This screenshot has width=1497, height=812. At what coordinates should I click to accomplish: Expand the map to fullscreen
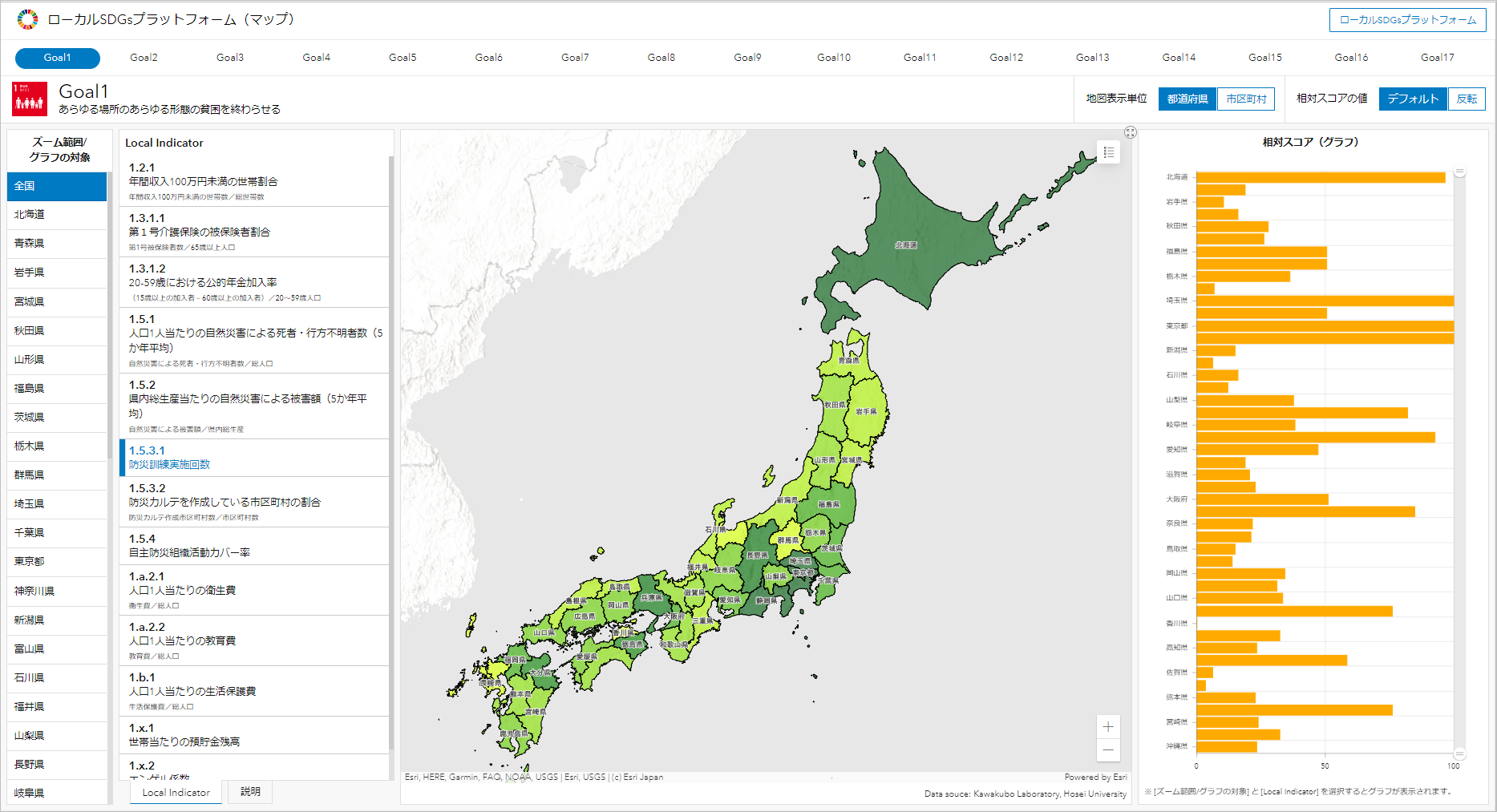1130,132
